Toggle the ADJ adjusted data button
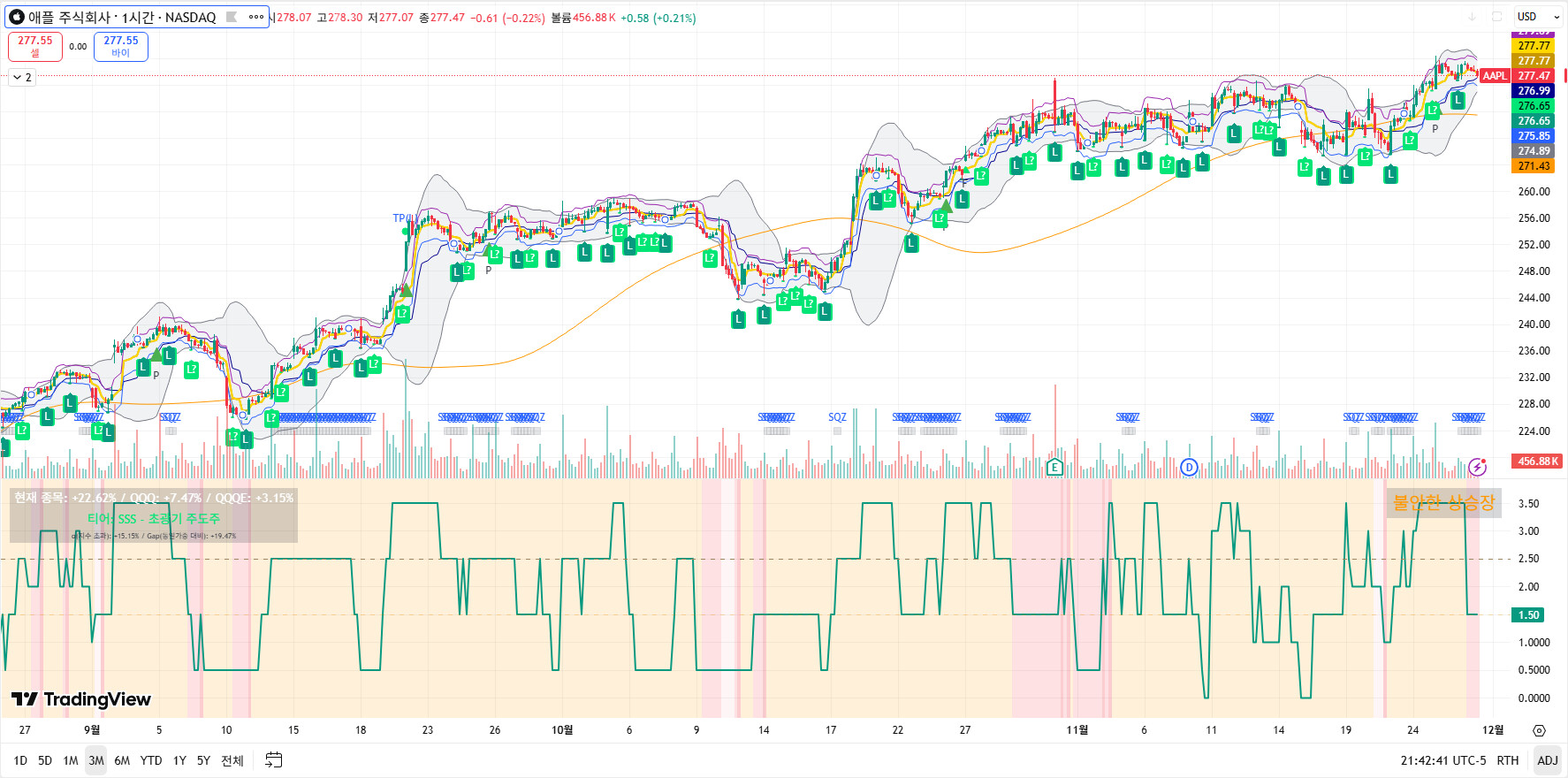Image resolution: width=1568 pixels, height=778 pixels. pos(1548,760)
